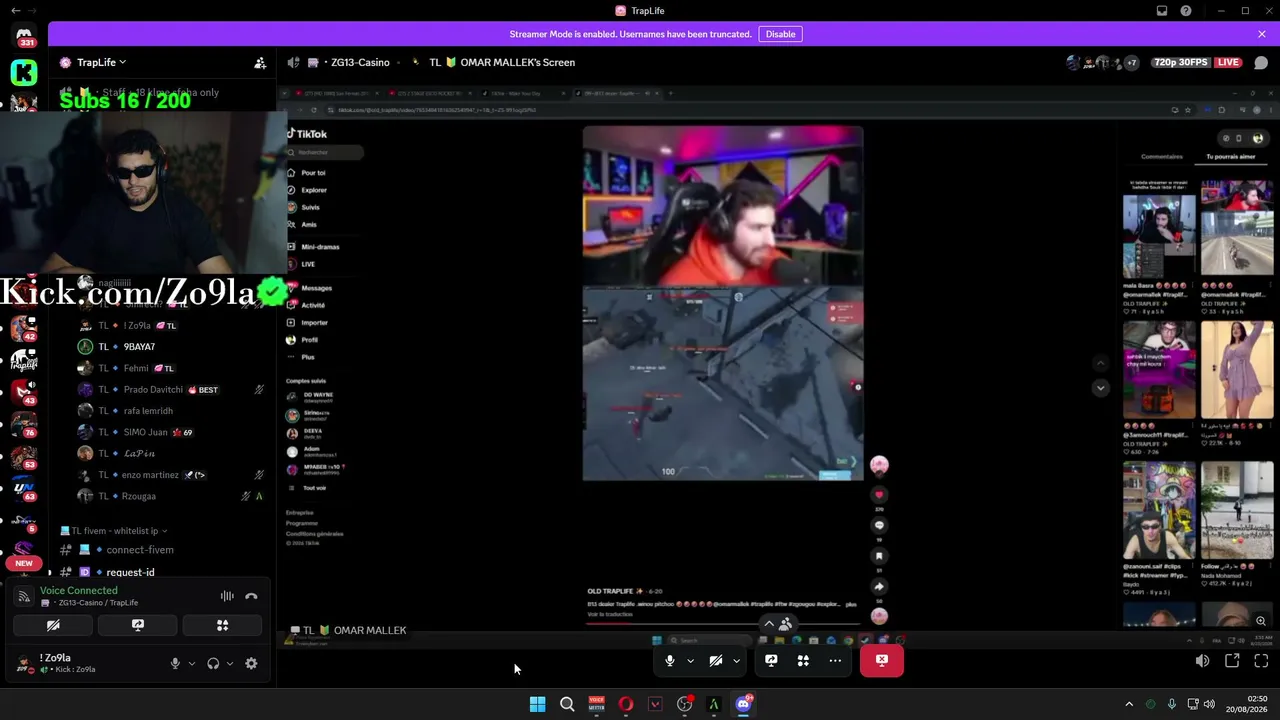Open Opera browser from taskbar
Screen dimensions: 1280x720
click(626, 704)
